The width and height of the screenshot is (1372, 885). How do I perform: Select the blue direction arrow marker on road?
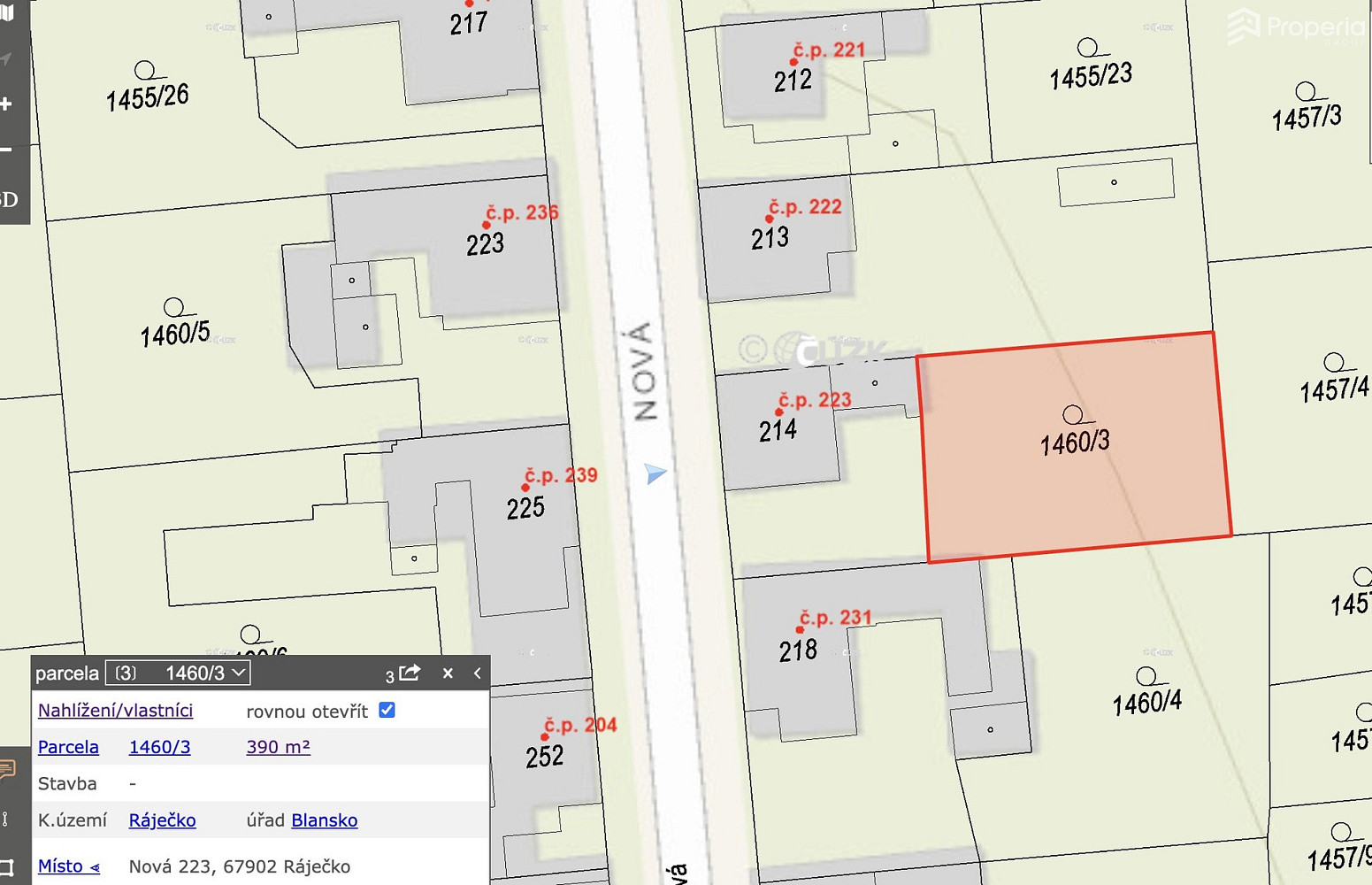click(655, 473)
